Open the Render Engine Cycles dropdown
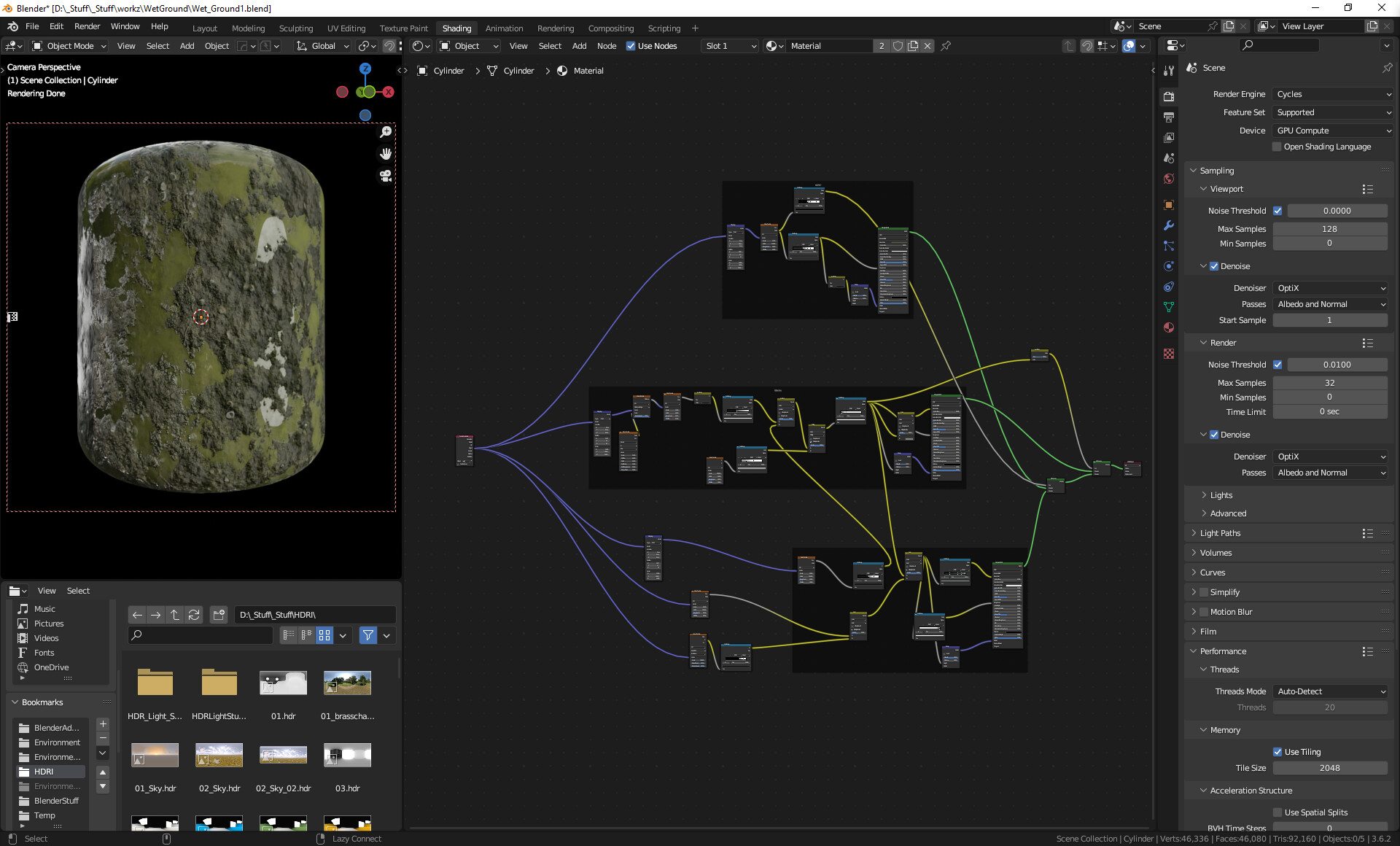 (x=1333, y=94)
